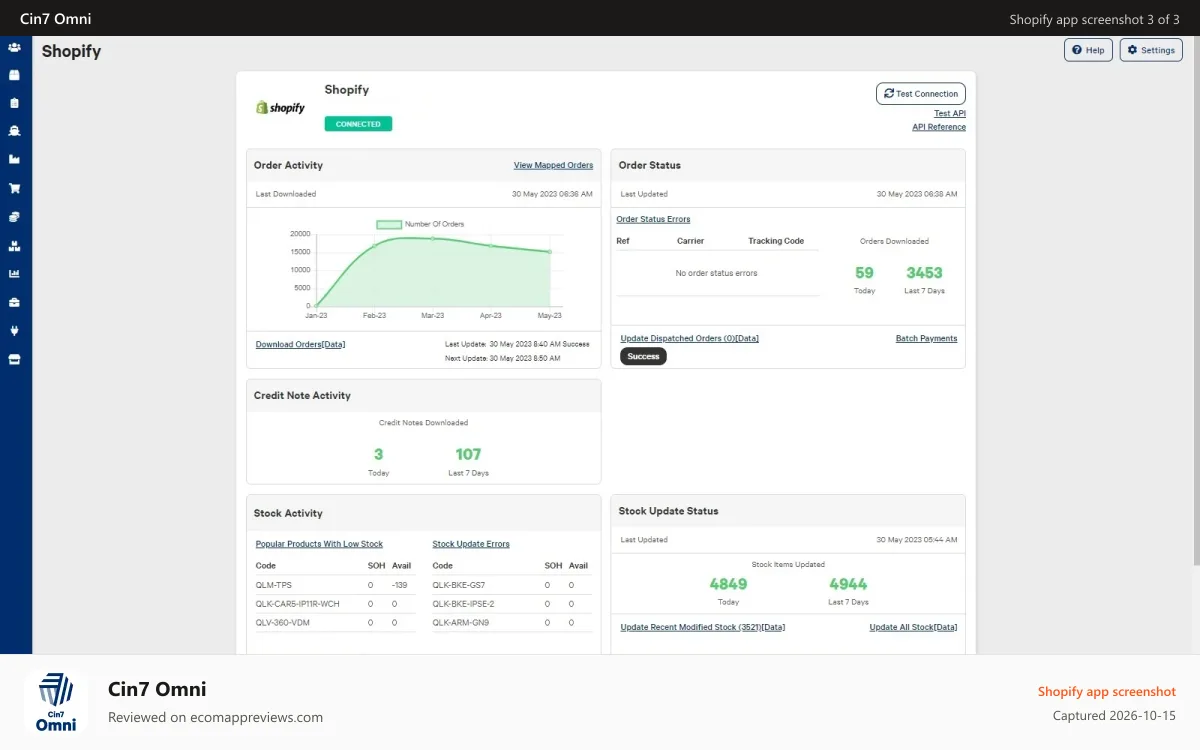
Task: Select the QLM-TPS product code
Action: click(274, 585)
